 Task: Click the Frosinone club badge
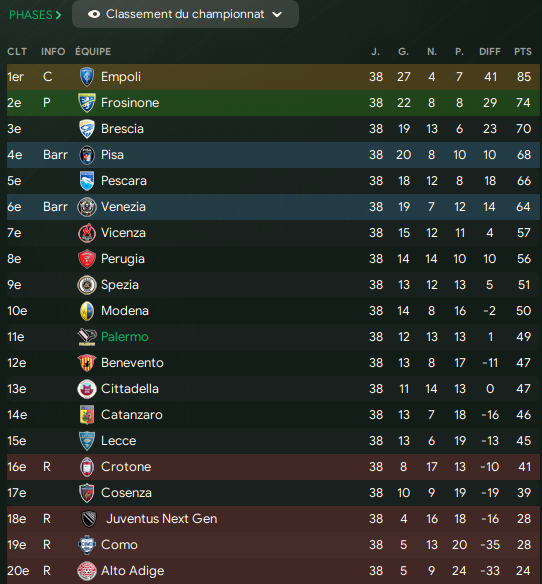coord(87,103)
